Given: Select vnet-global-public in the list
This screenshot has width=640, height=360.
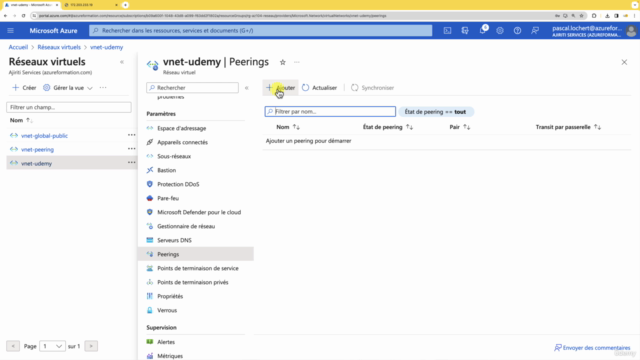Looking at the screenshot, I should 44,136.
